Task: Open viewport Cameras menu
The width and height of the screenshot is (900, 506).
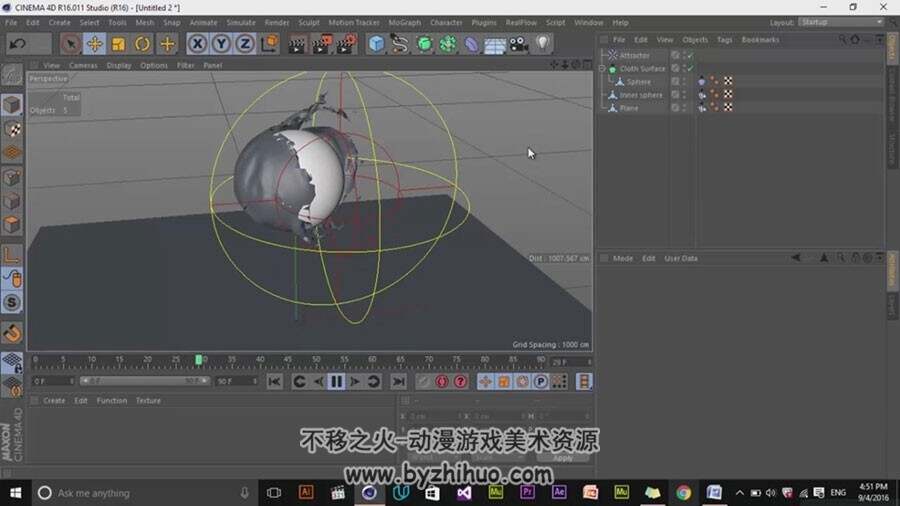Action: point(83,65)
